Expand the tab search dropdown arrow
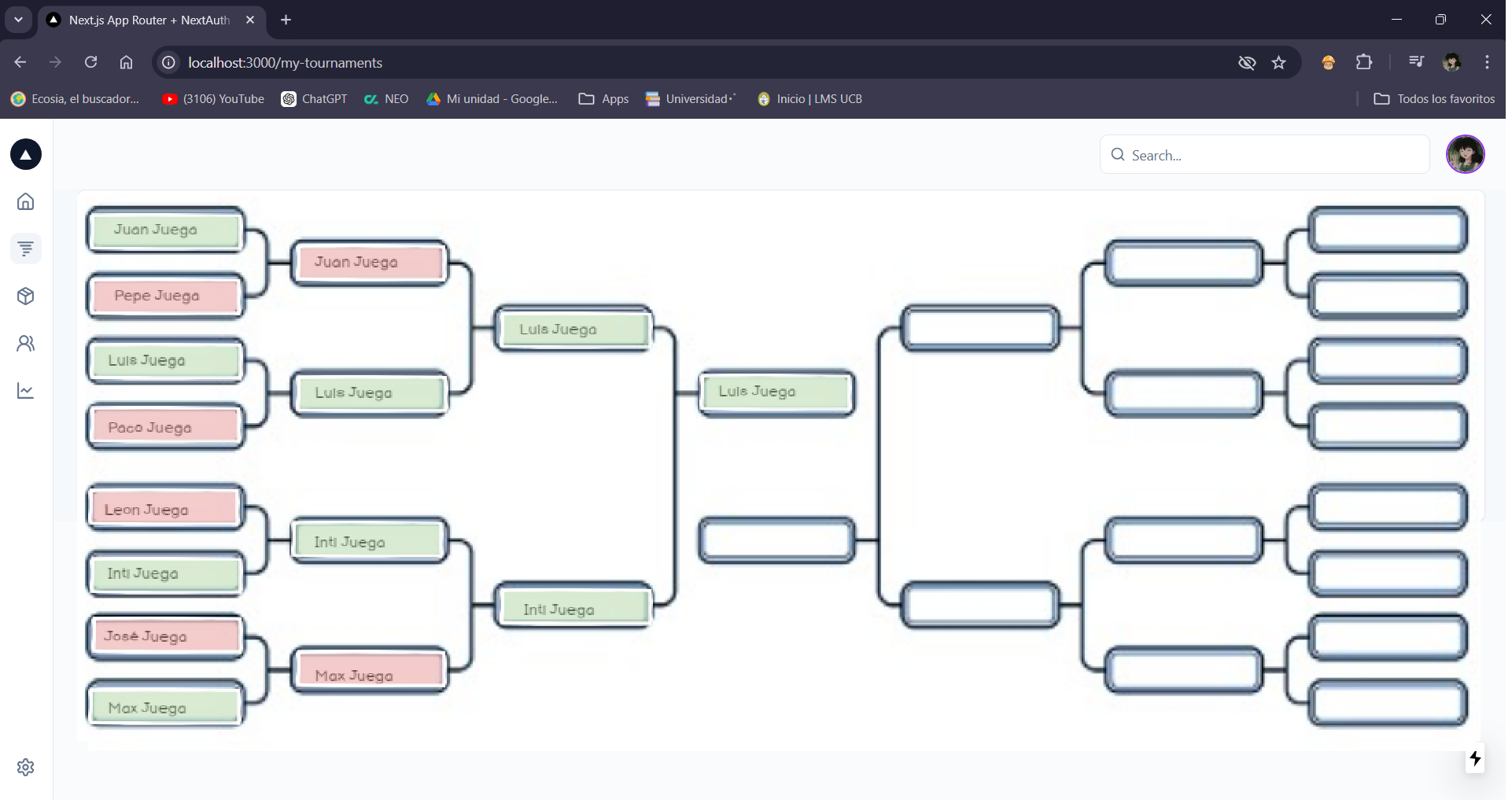Viewport: 1512px width, 803px height. [x=18, y=20]
